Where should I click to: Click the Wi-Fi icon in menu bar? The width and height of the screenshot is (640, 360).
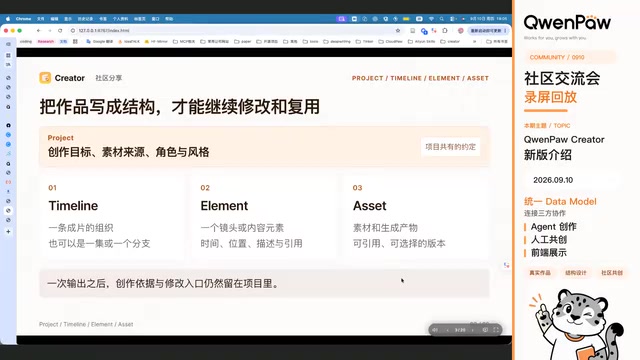click(x=431, y=19)
